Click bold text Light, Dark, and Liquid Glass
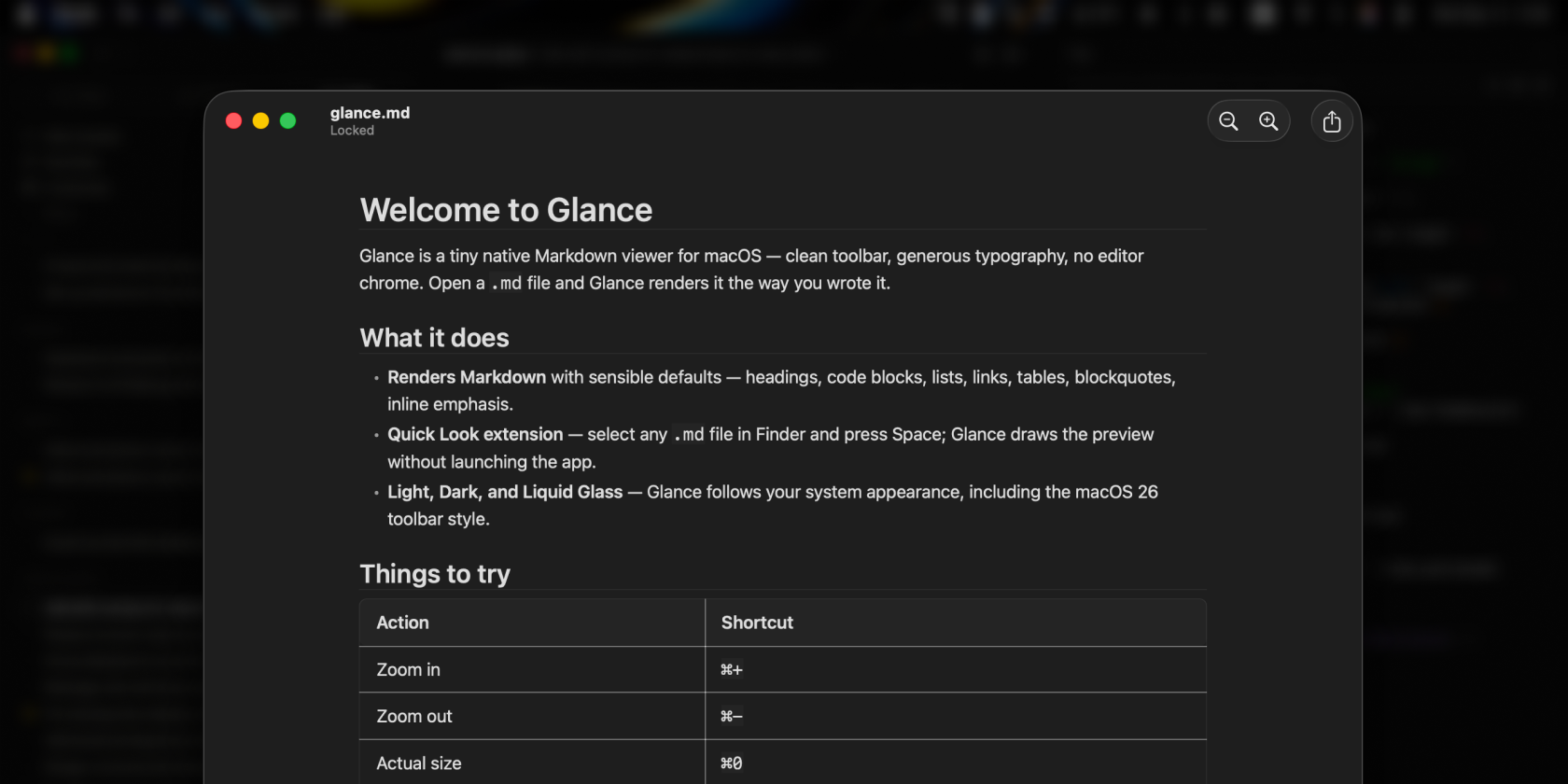Screen dimensions: 1568x784 coord(505,492)
